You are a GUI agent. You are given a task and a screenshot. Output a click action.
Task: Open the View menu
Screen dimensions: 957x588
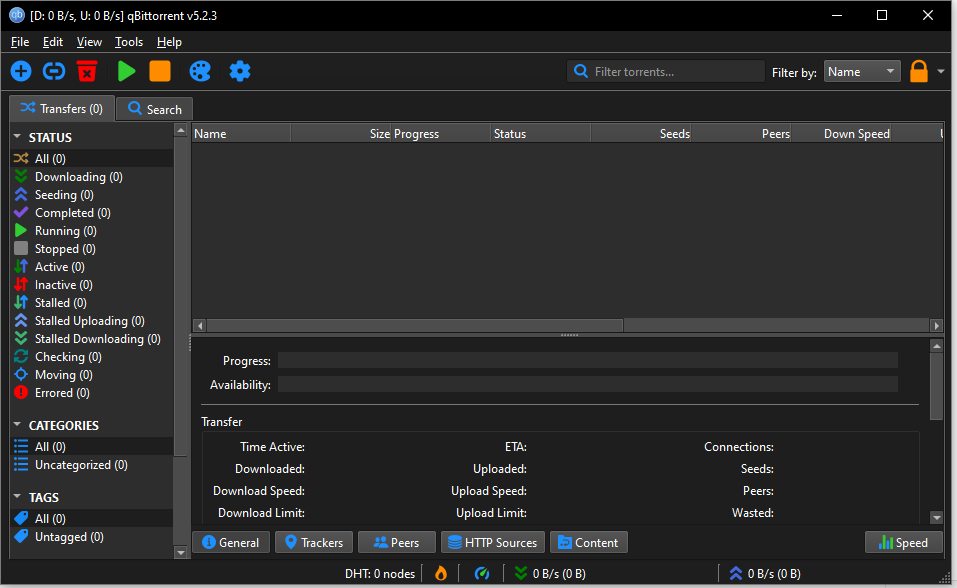(x=89, y=42)
